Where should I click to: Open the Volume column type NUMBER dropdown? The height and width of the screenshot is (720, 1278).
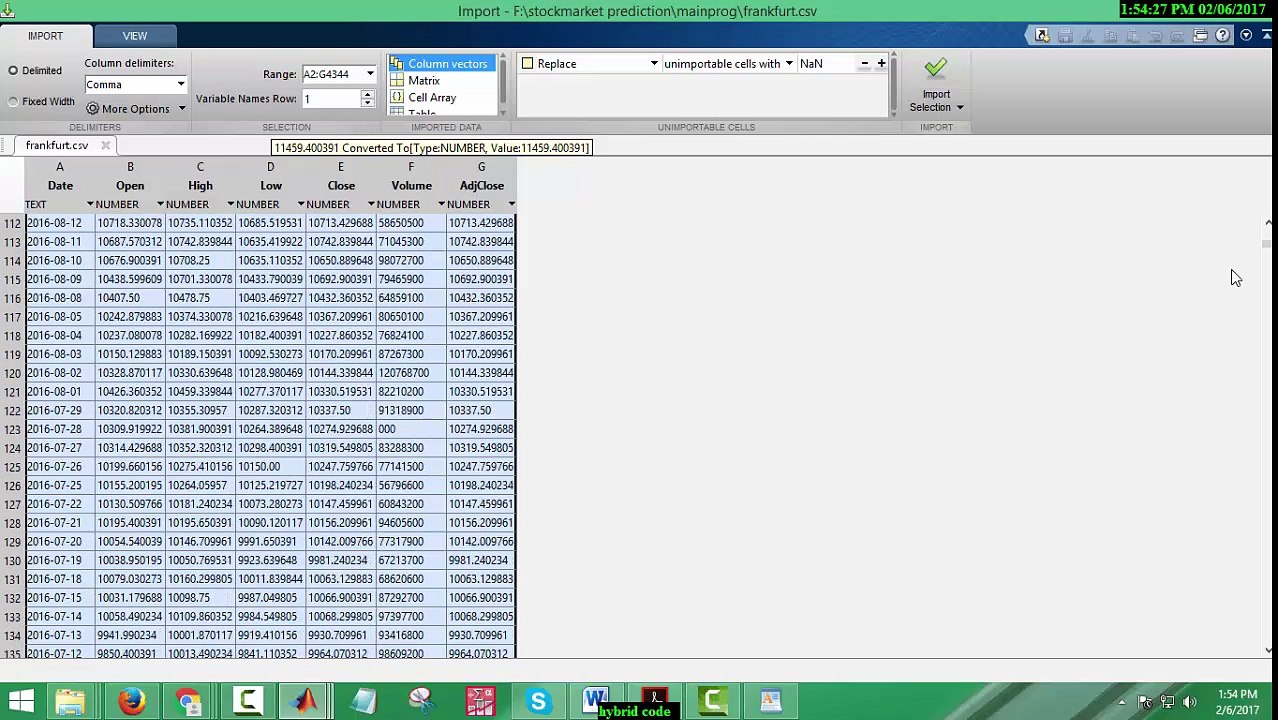click(x=441, y=205)
